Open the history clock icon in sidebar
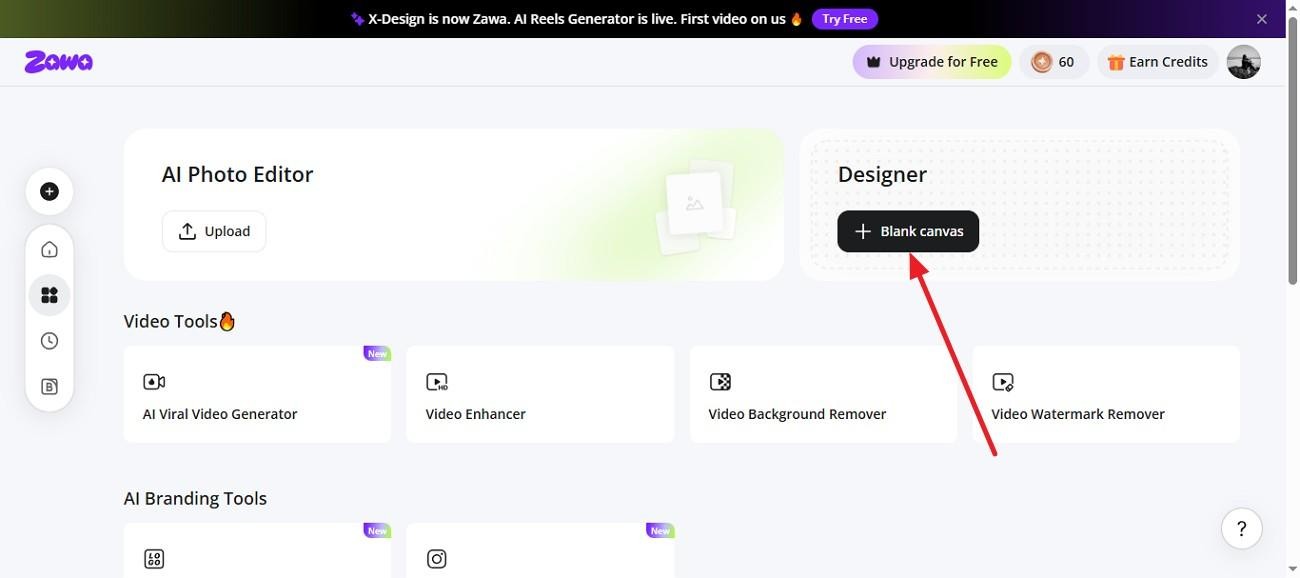 pos(49,341)
